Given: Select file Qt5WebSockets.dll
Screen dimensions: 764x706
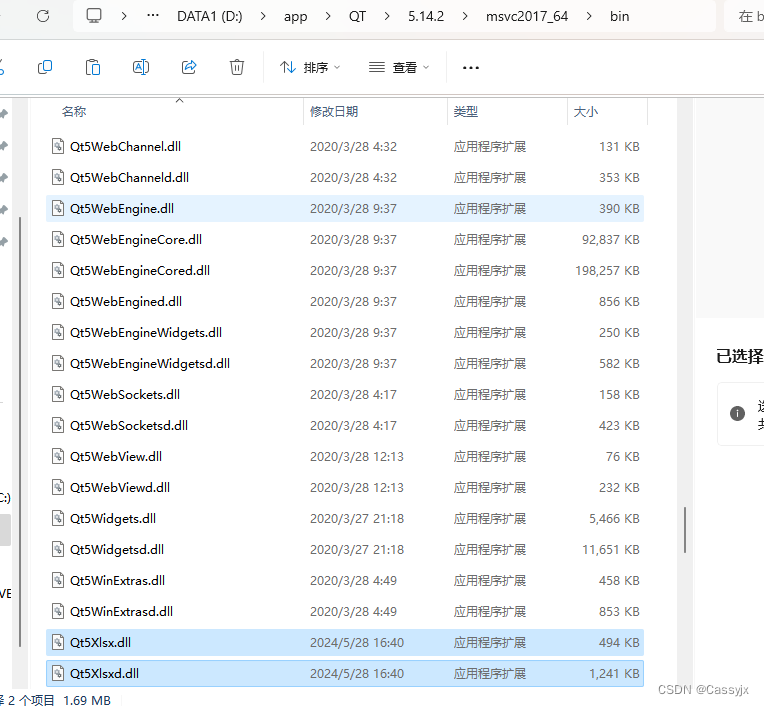Looking at the screenshot, I should [345, 395].
